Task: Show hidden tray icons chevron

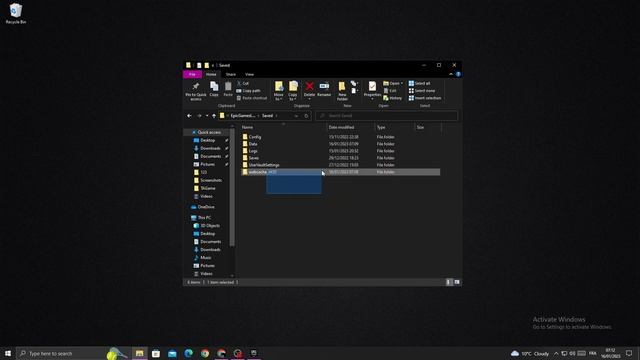Action: pyautogui.click(x=556, y=353)
